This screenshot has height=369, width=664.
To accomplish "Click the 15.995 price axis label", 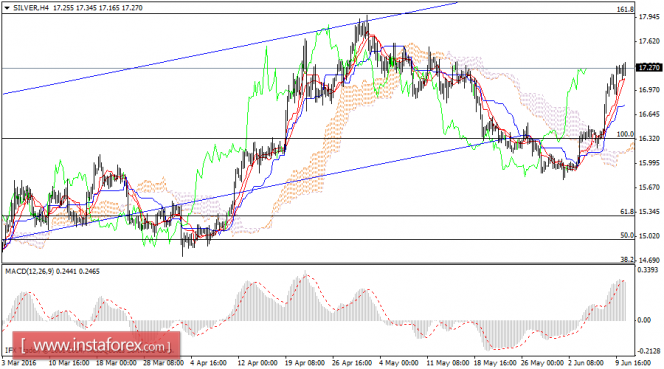I will coord(649,163).
